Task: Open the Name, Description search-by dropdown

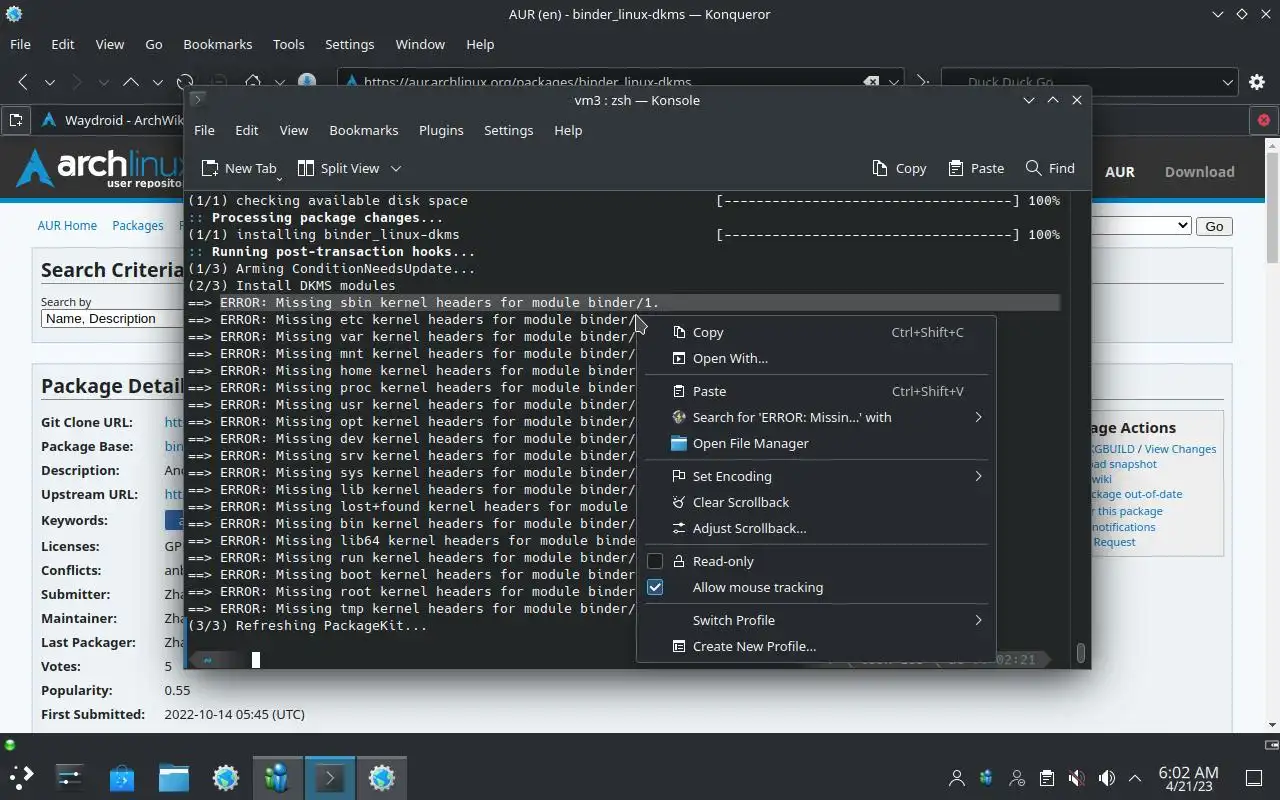Action: tap(112, 318)
